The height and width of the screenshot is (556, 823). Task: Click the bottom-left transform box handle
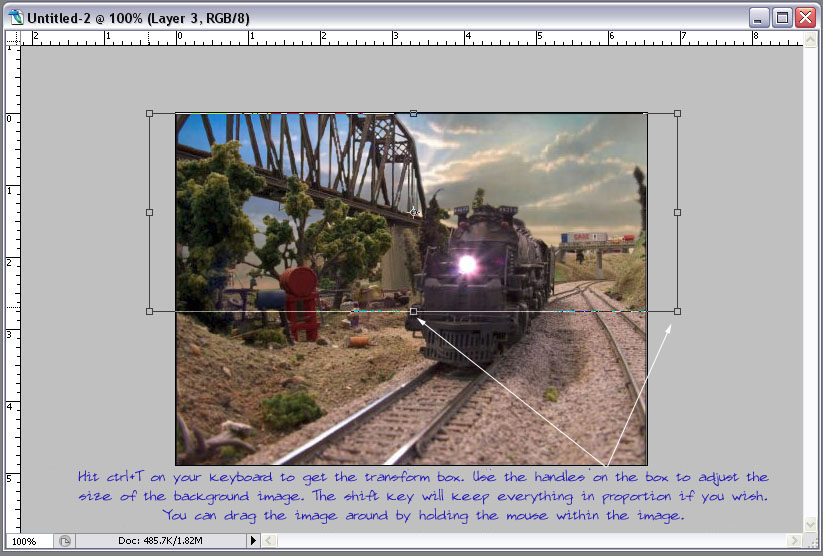pyautogui.click(x=150, y=311)
